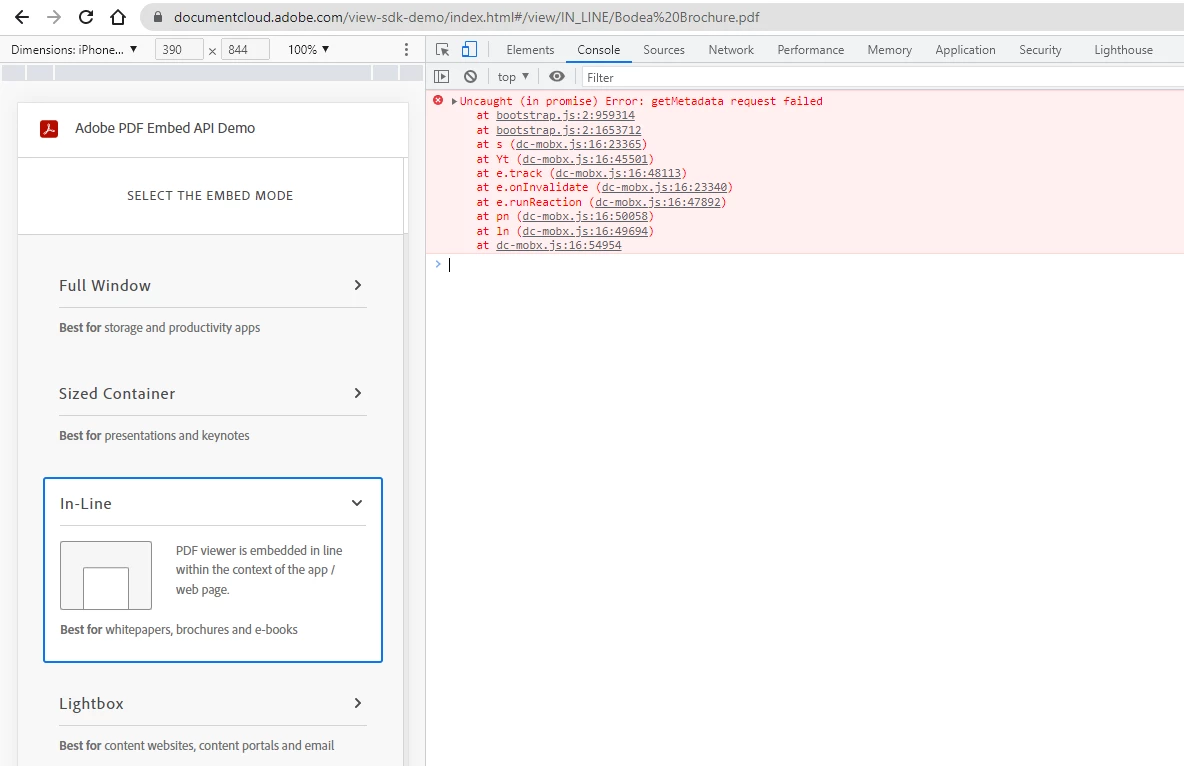The image size is (1184, 766).
Task: Select the address bar URL
Action: 467,17
